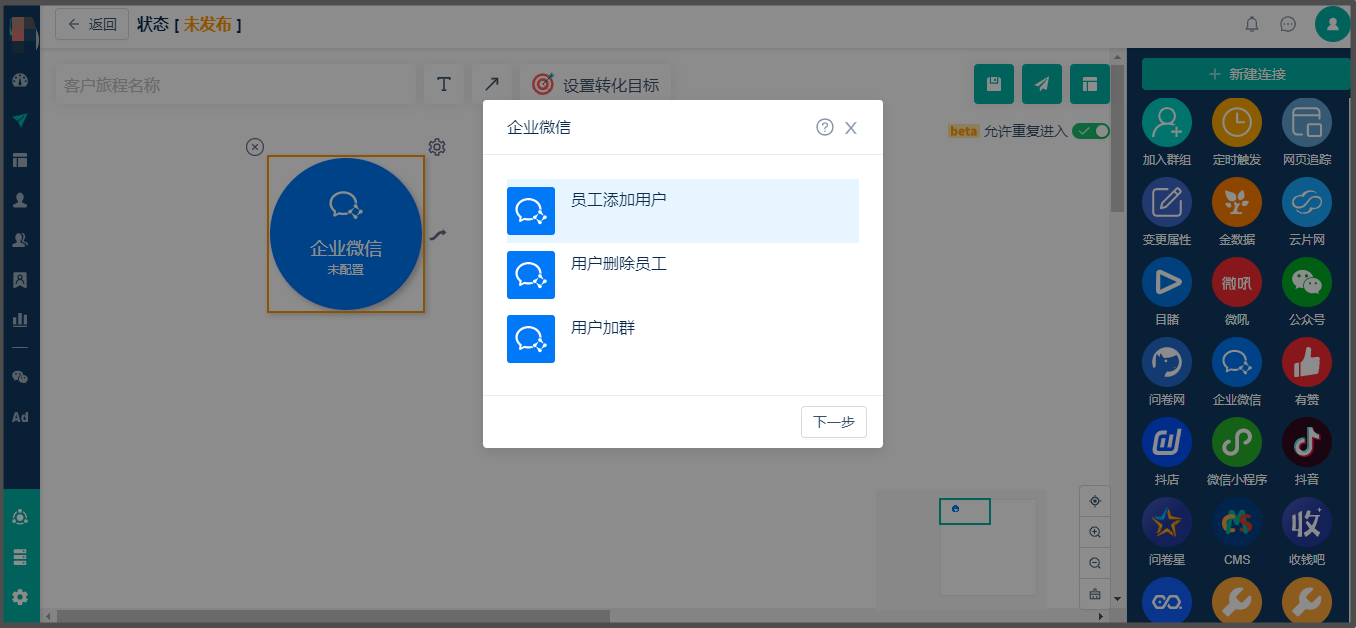
Task: Zoom in on the canvas
Action: click(x=1095, y=532)
